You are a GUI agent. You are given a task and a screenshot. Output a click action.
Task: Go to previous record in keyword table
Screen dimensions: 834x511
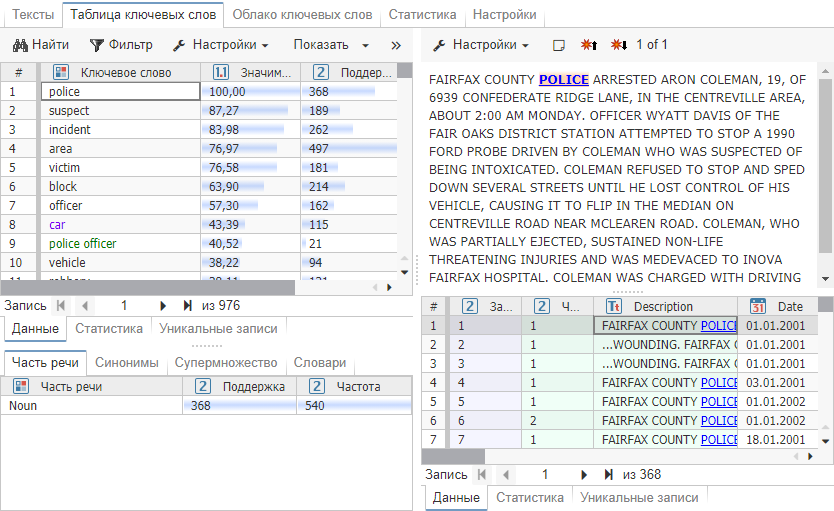85,306
